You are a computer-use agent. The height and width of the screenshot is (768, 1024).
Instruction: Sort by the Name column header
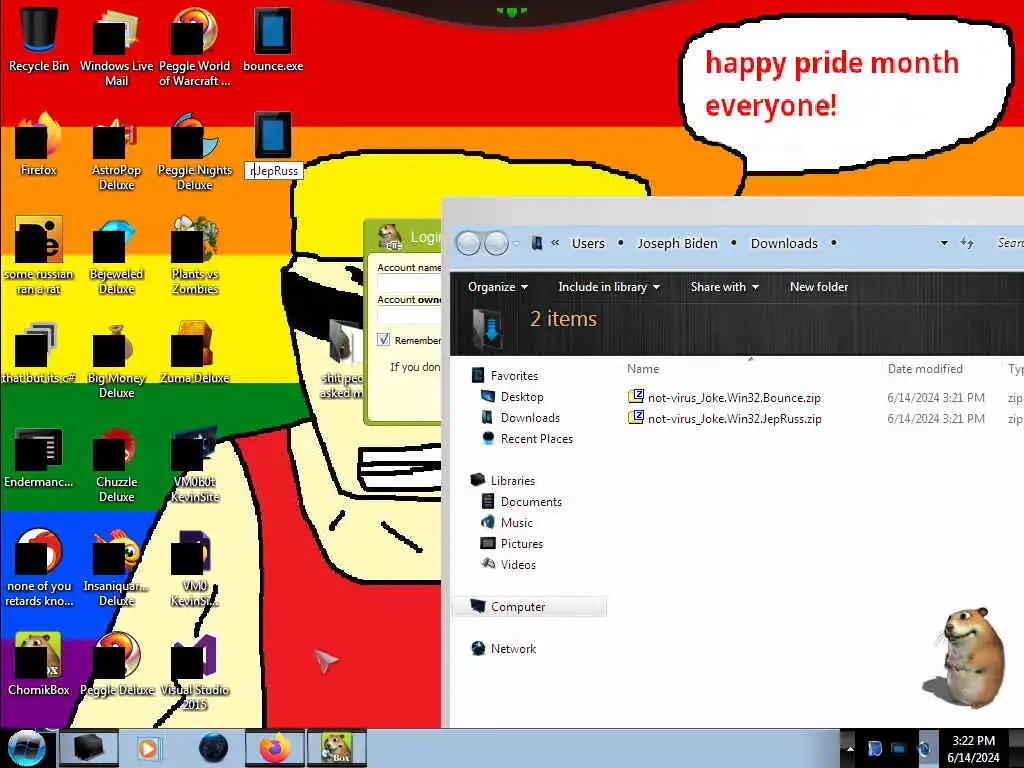(643, 369)
